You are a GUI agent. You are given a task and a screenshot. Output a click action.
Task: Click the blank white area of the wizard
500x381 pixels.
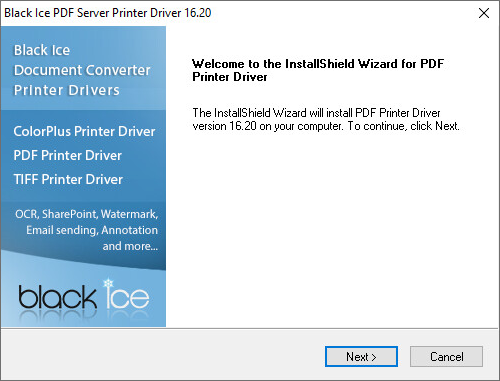332,230
